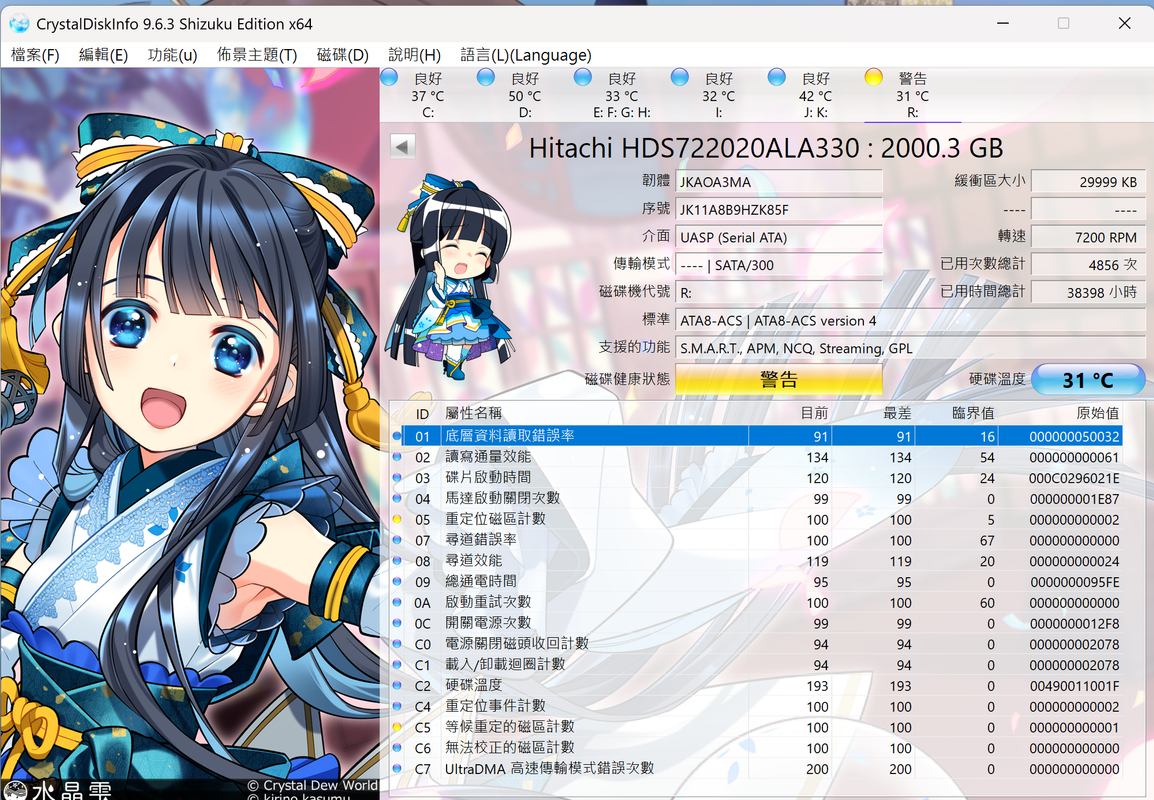Click status dot of attribute C4 row
The height and width of the screenshot is (800, 1154).
click(397, 707)
